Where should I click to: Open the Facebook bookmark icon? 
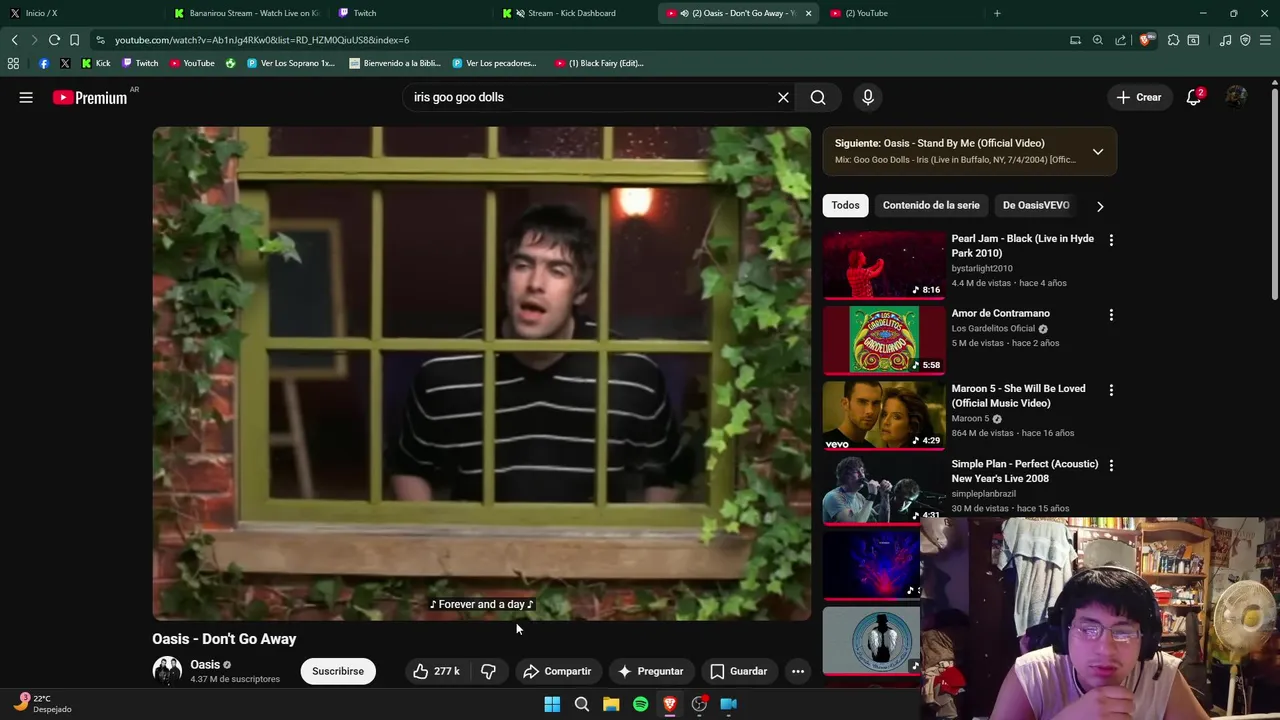[x=44, y=63]
